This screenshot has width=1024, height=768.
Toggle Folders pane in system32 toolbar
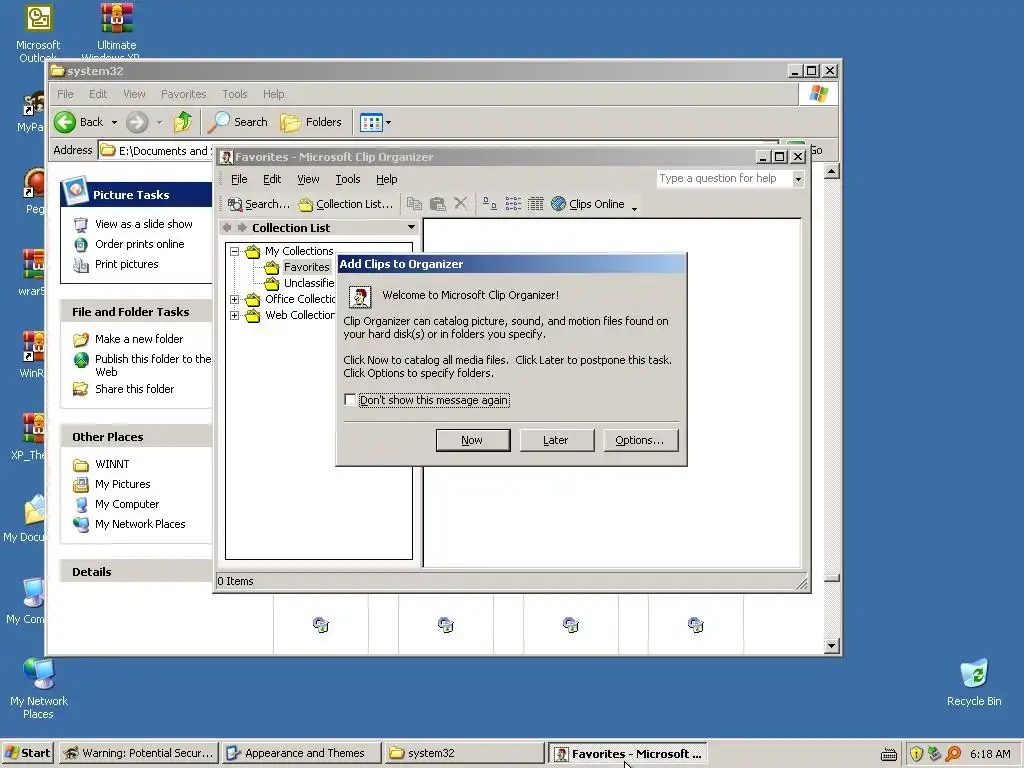tap(311, 122)
